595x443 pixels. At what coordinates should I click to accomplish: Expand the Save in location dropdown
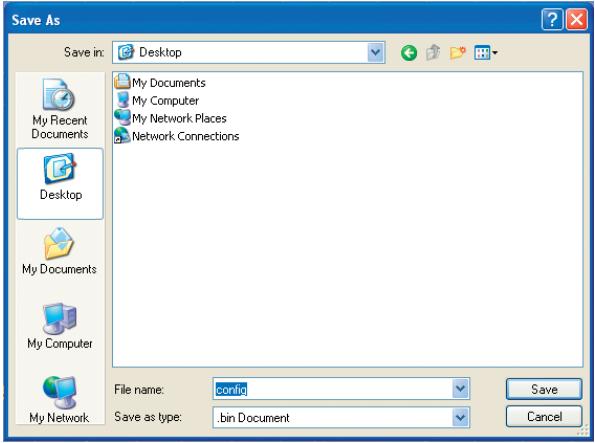[x=376, y=52]
